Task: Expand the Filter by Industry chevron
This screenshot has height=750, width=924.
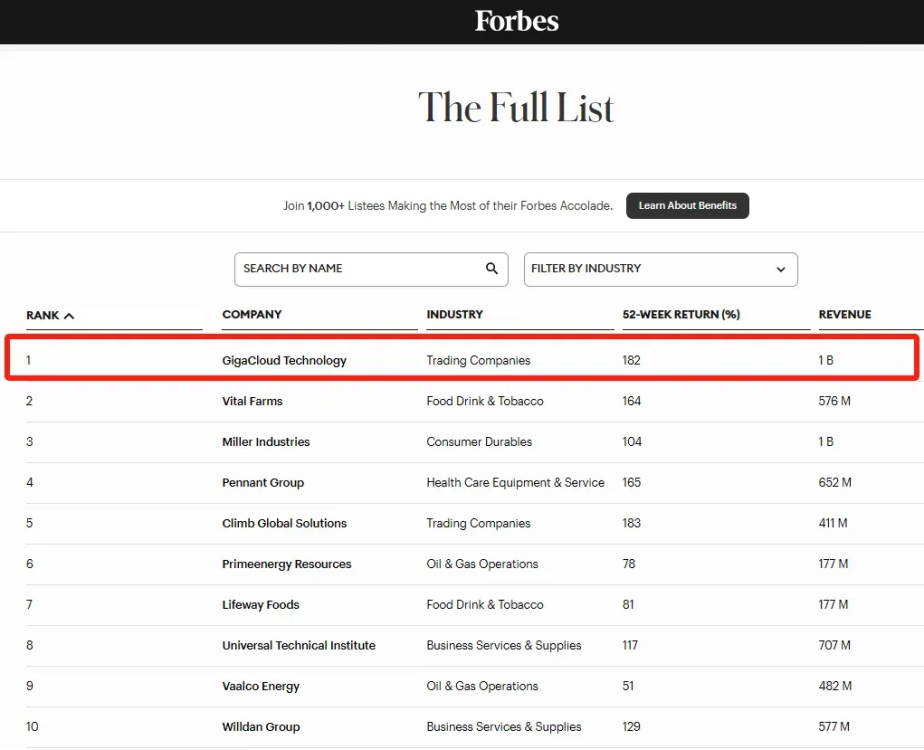Action: [781, 269]
